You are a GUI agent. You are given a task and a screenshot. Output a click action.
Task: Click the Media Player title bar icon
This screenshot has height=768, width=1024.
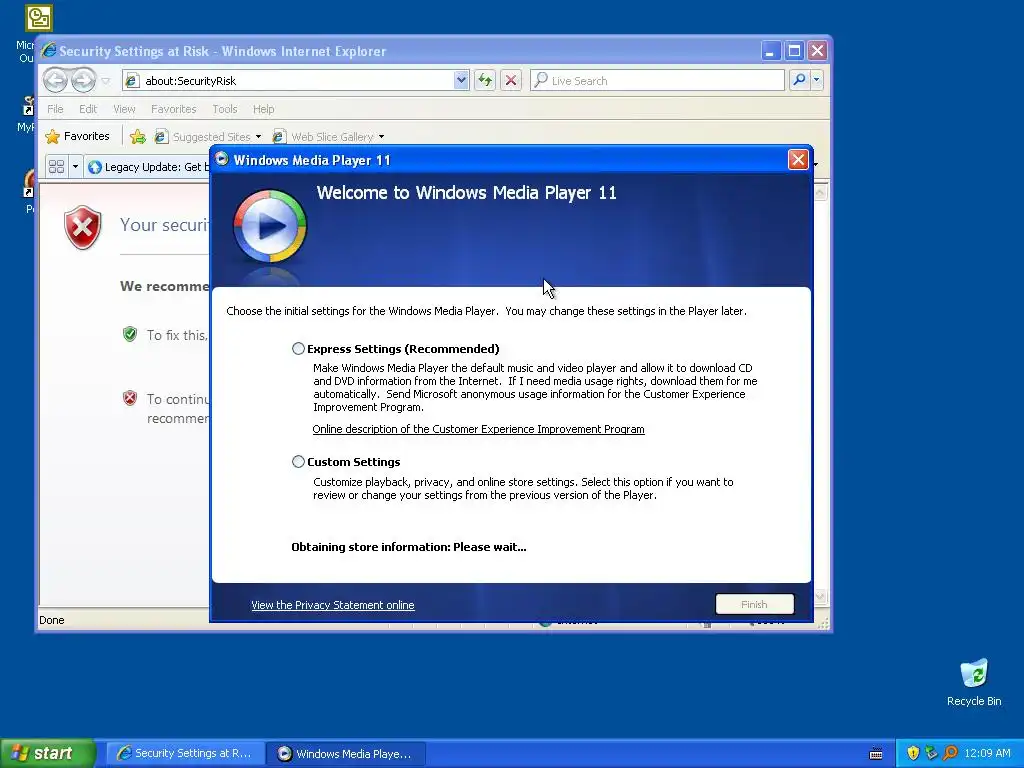point(222,159)
